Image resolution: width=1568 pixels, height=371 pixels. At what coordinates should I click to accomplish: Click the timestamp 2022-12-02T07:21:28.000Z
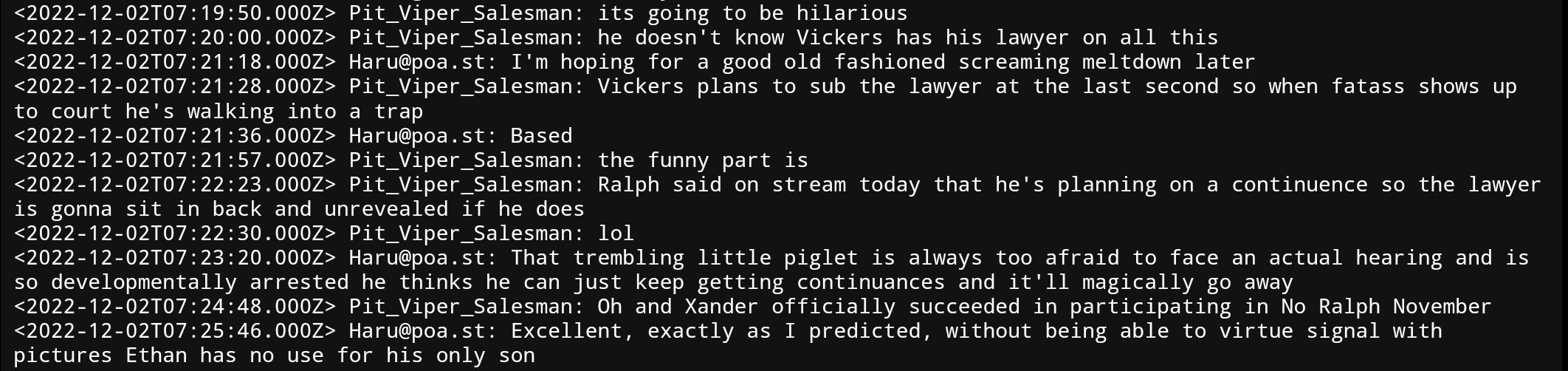[x=175, y=86]
